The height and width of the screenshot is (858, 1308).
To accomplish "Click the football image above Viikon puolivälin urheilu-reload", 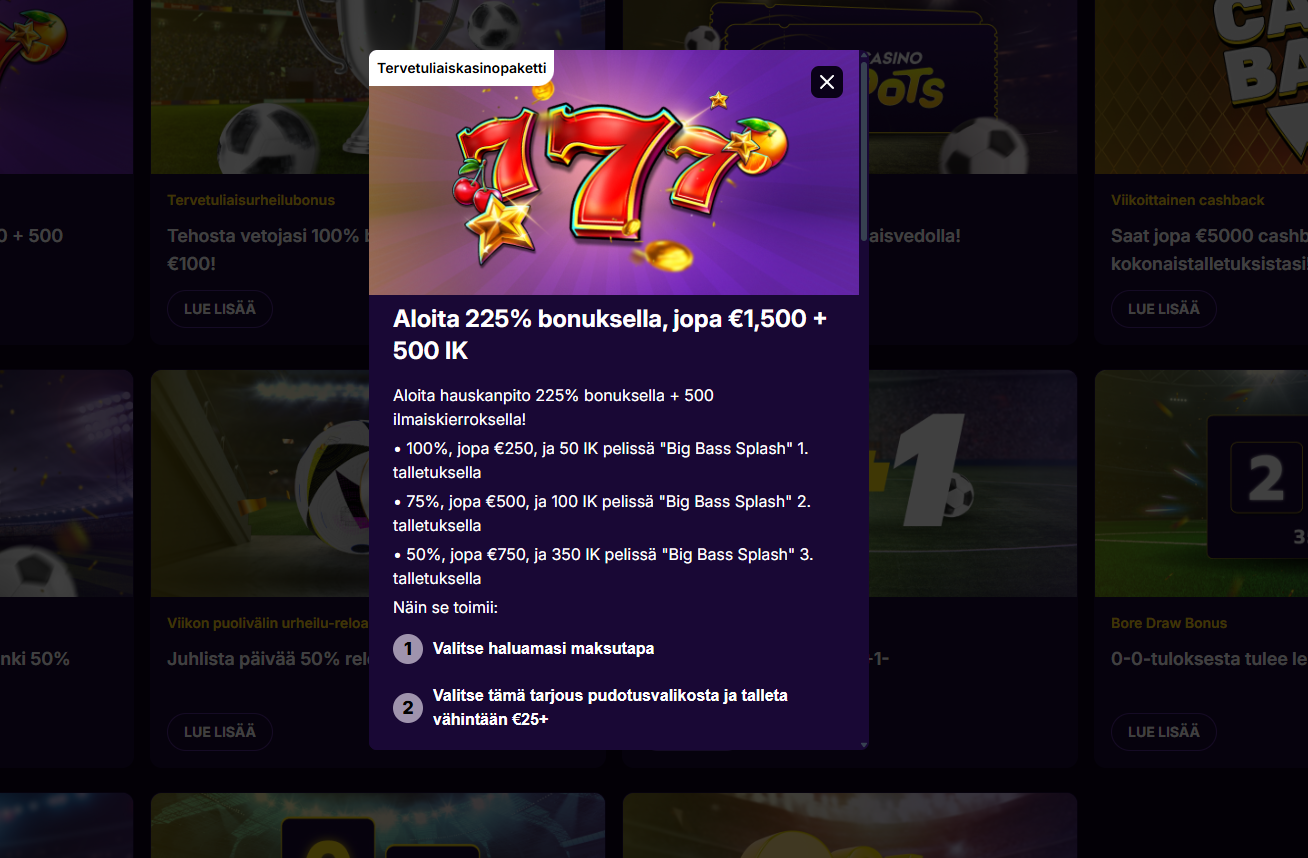I will tap(260, 484).
